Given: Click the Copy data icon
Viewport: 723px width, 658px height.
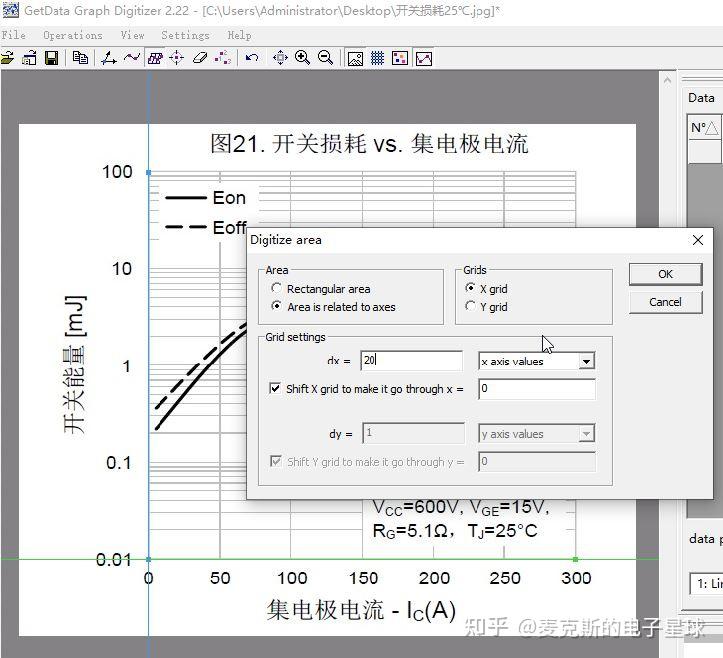Looking at the screenshot, I should [80, 58].
